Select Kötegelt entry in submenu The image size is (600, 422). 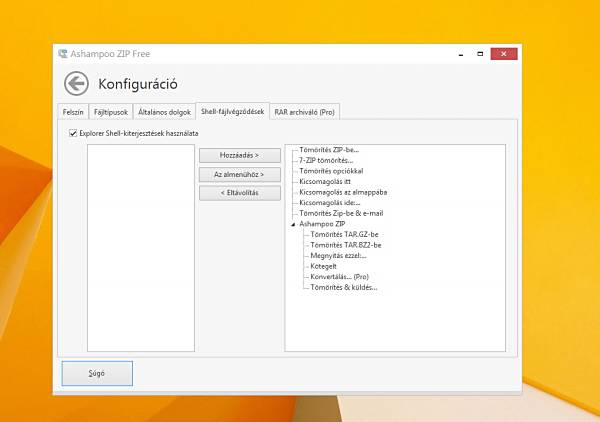[323, 266]
